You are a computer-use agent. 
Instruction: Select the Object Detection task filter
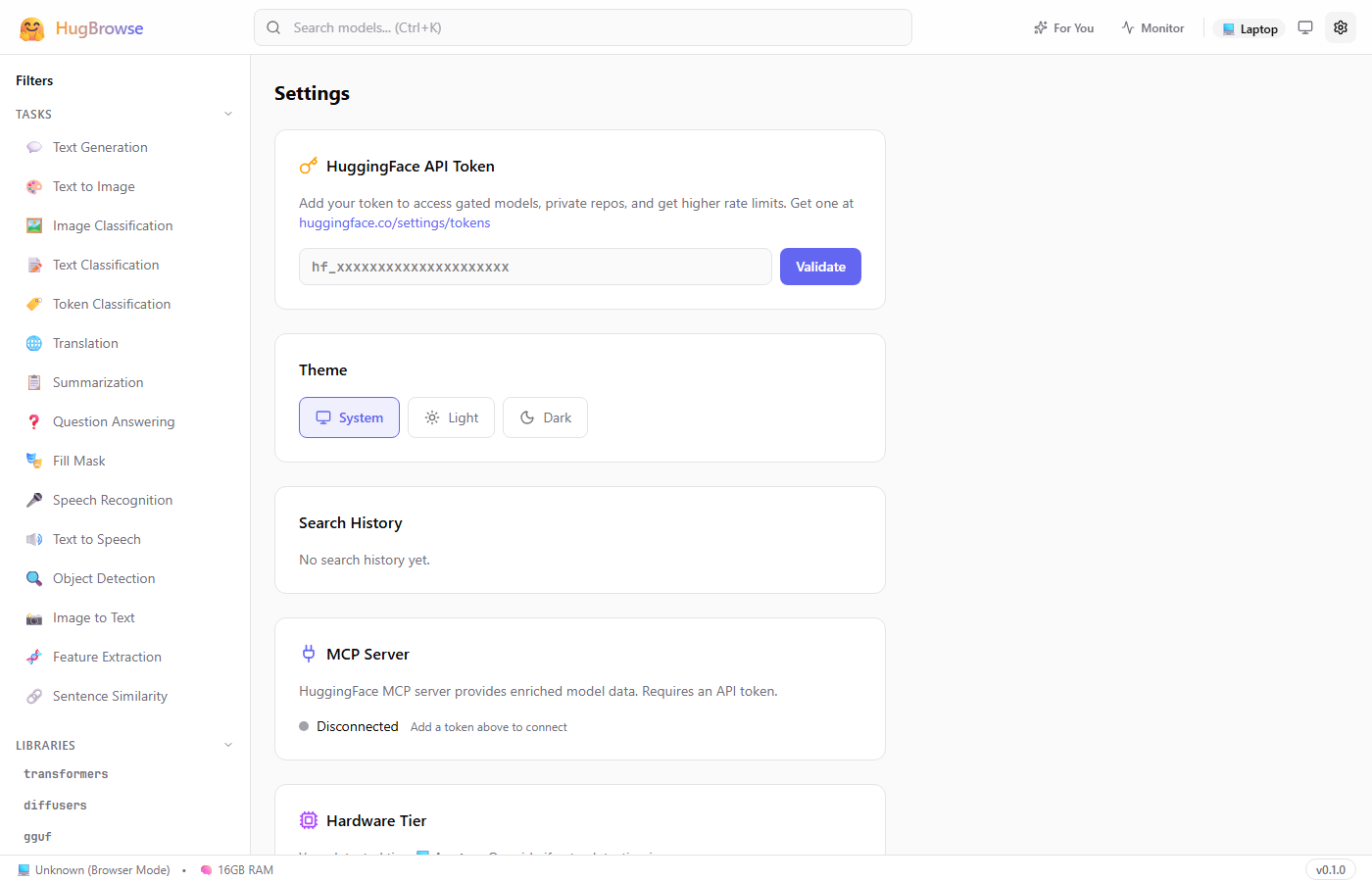pos(103,578)
